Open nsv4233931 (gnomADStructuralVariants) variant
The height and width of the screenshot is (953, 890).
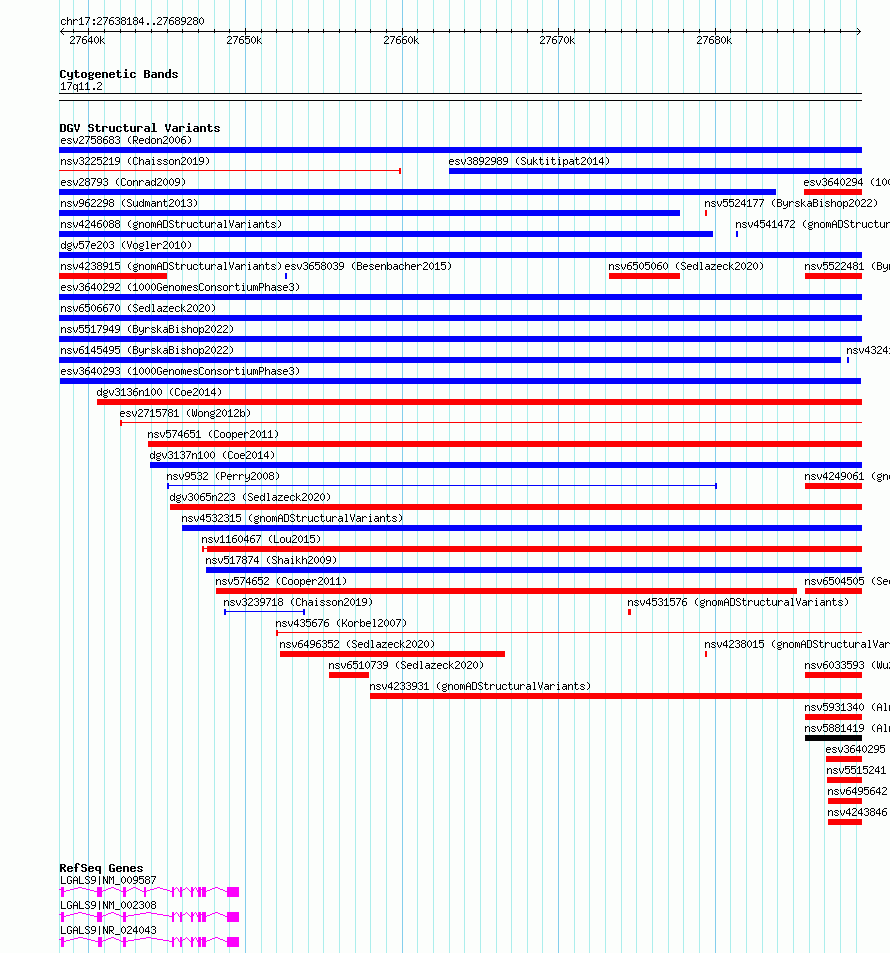pyautogui.click(x=480, y=686)
